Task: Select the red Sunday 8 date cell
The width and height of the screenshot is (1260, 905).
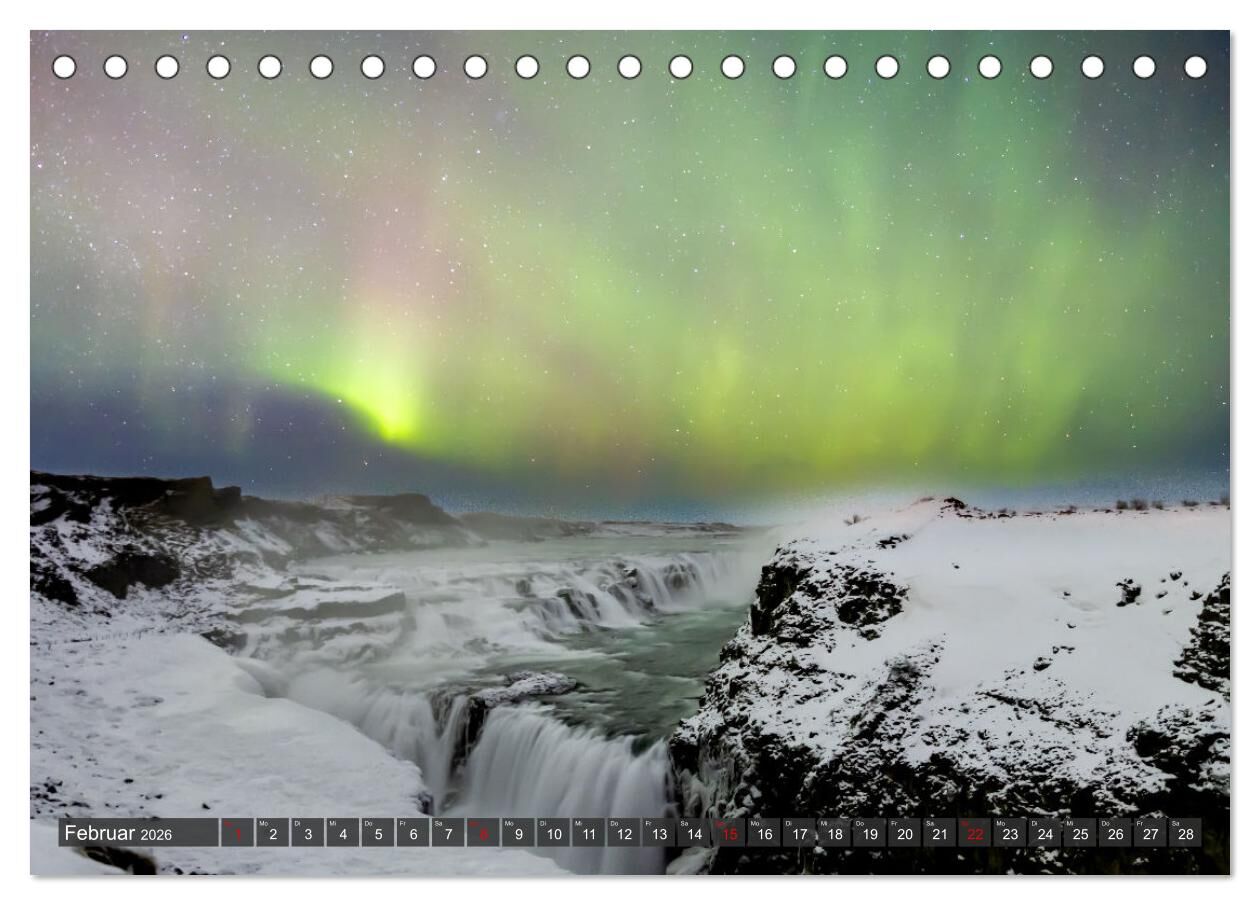Action: point(482,833)
